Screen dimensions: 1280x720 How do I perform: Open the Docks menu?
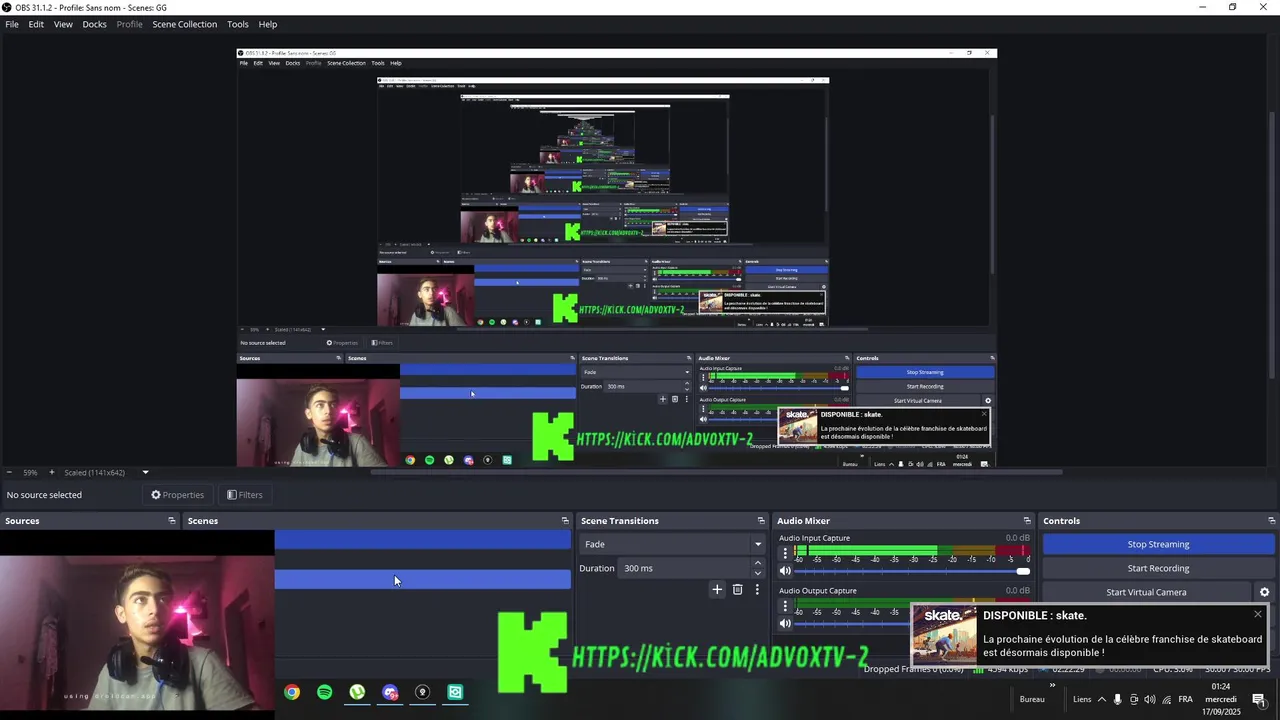point(94,24)
